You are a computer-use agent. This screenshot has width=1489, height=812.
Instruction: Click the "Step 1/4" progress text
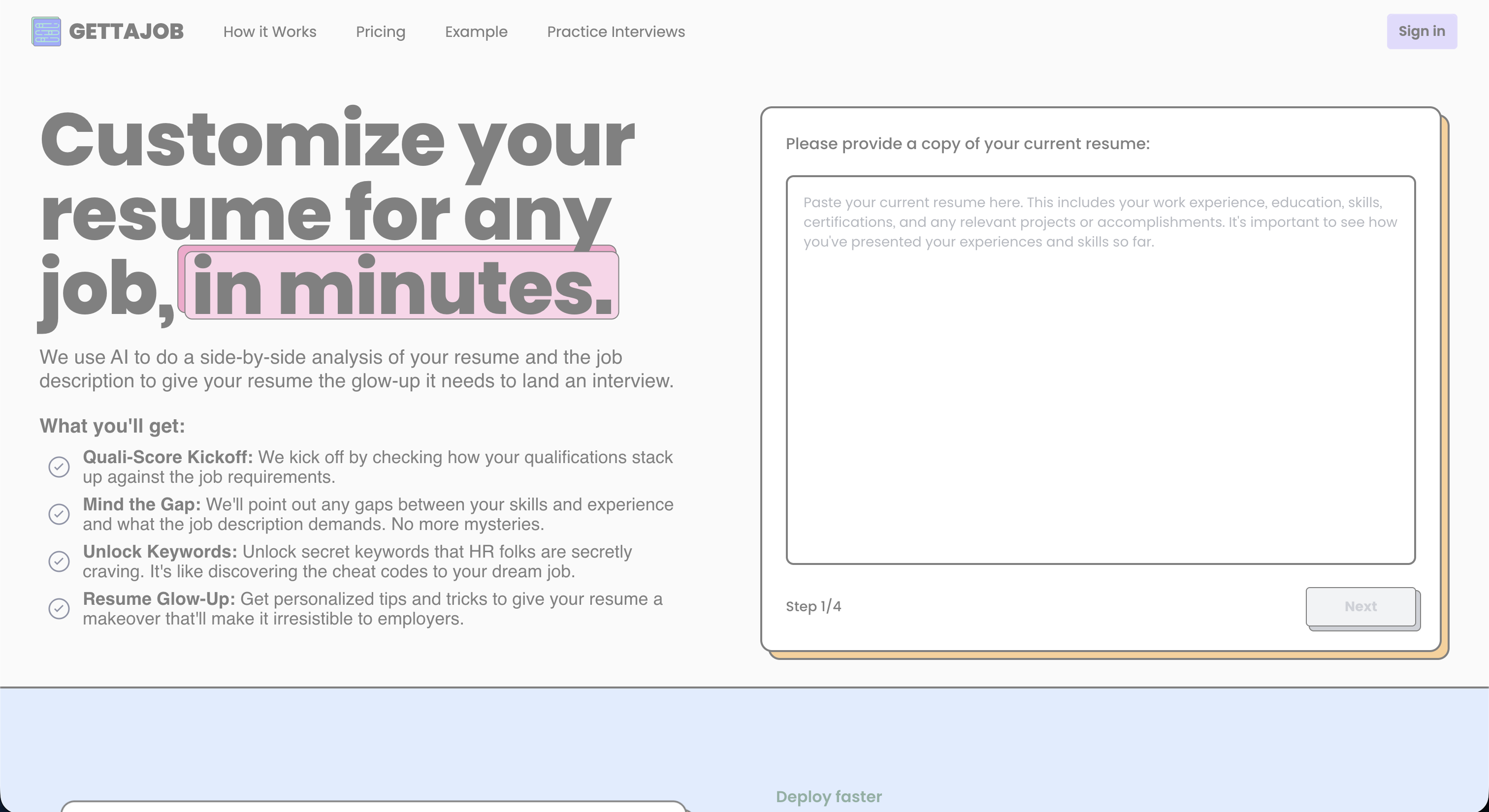tap(813, 606)
